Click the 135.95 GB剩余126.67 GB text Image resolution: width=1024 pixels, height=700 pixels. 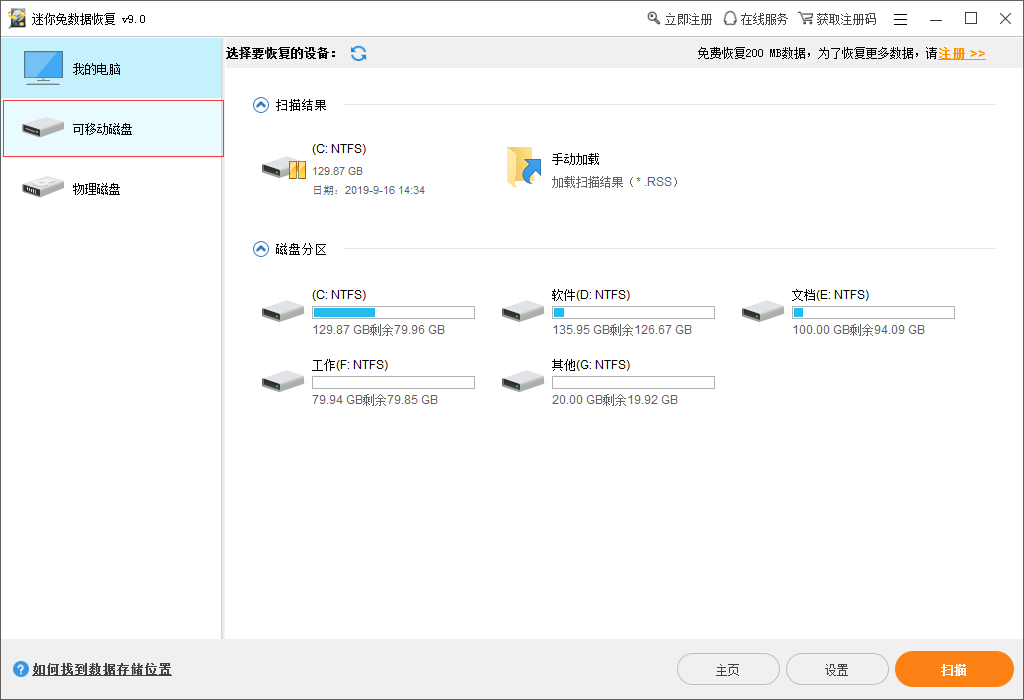pos(622,330)
